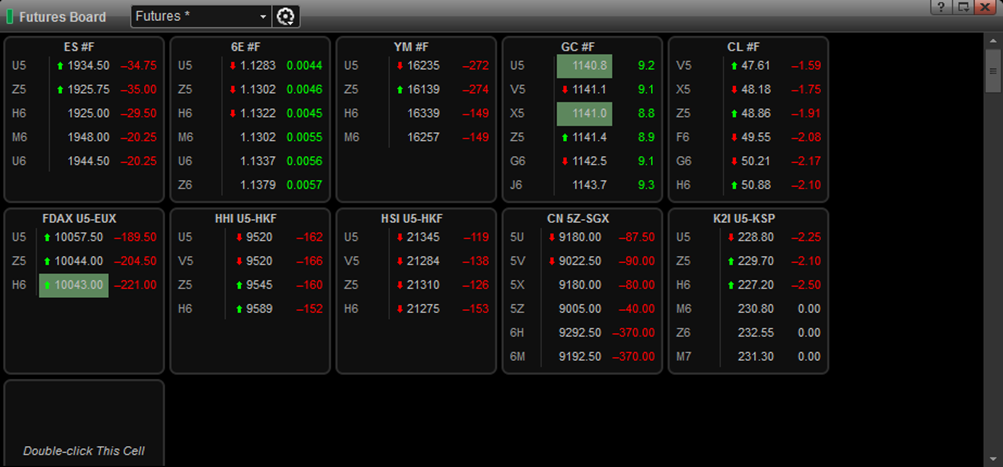Click the green up arrow on CL V5 row
Image resolution: width=1003 pixels, height=467 pixels.
[734, 65]
